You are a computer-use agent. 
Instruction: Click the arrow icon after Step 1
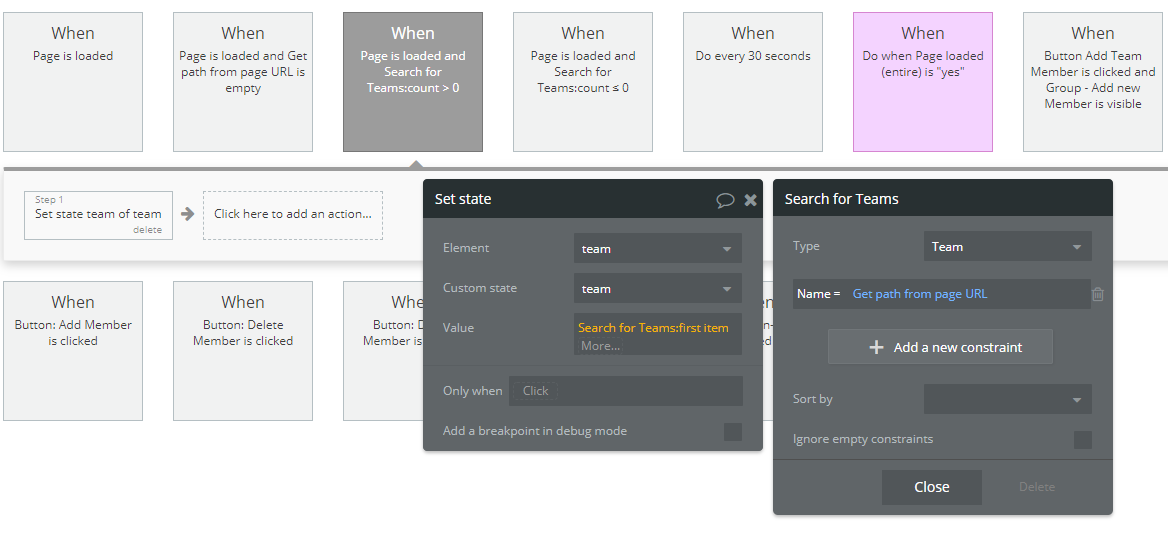click(187, 213)
